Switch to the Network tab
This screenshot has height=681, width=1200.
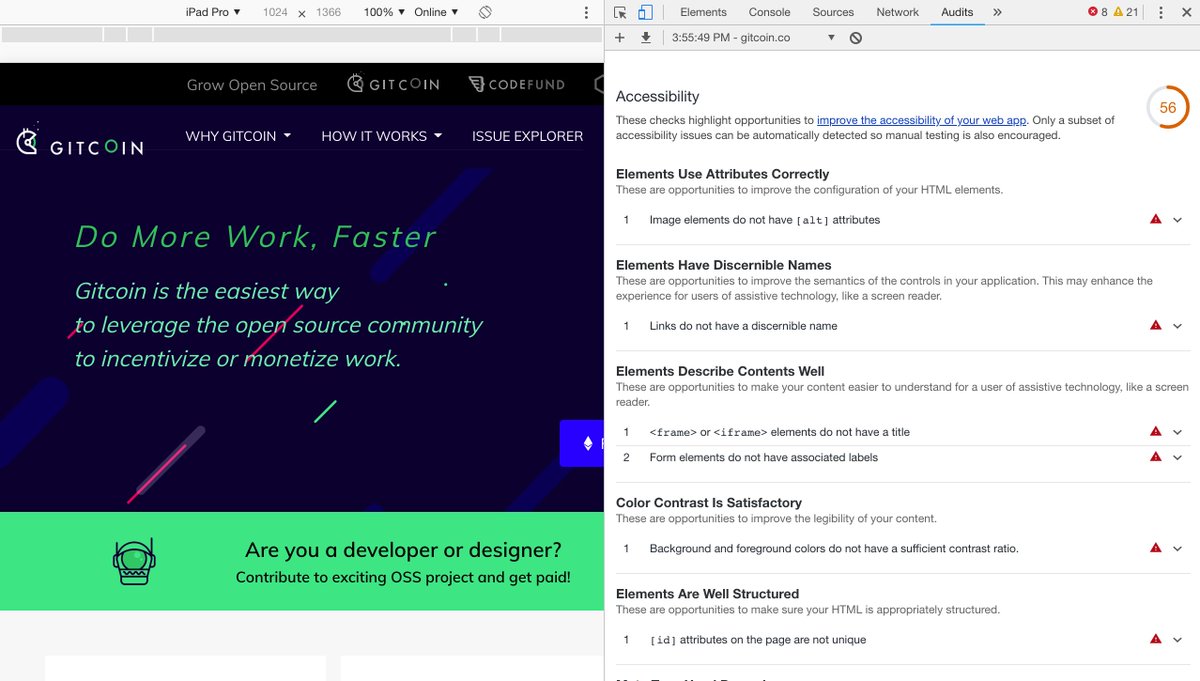897,12
